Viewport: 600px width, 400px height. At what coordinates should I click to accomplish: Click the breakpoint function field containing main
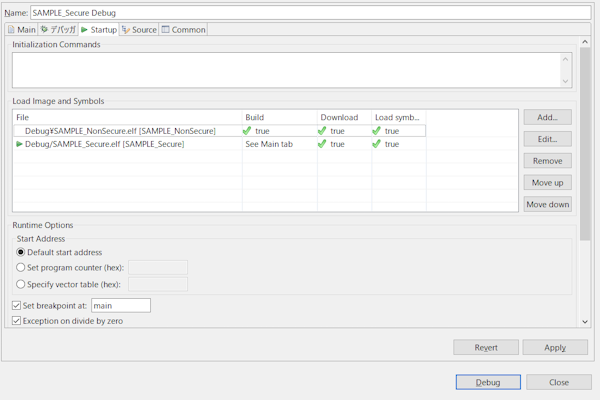click(x=120, y=305)
